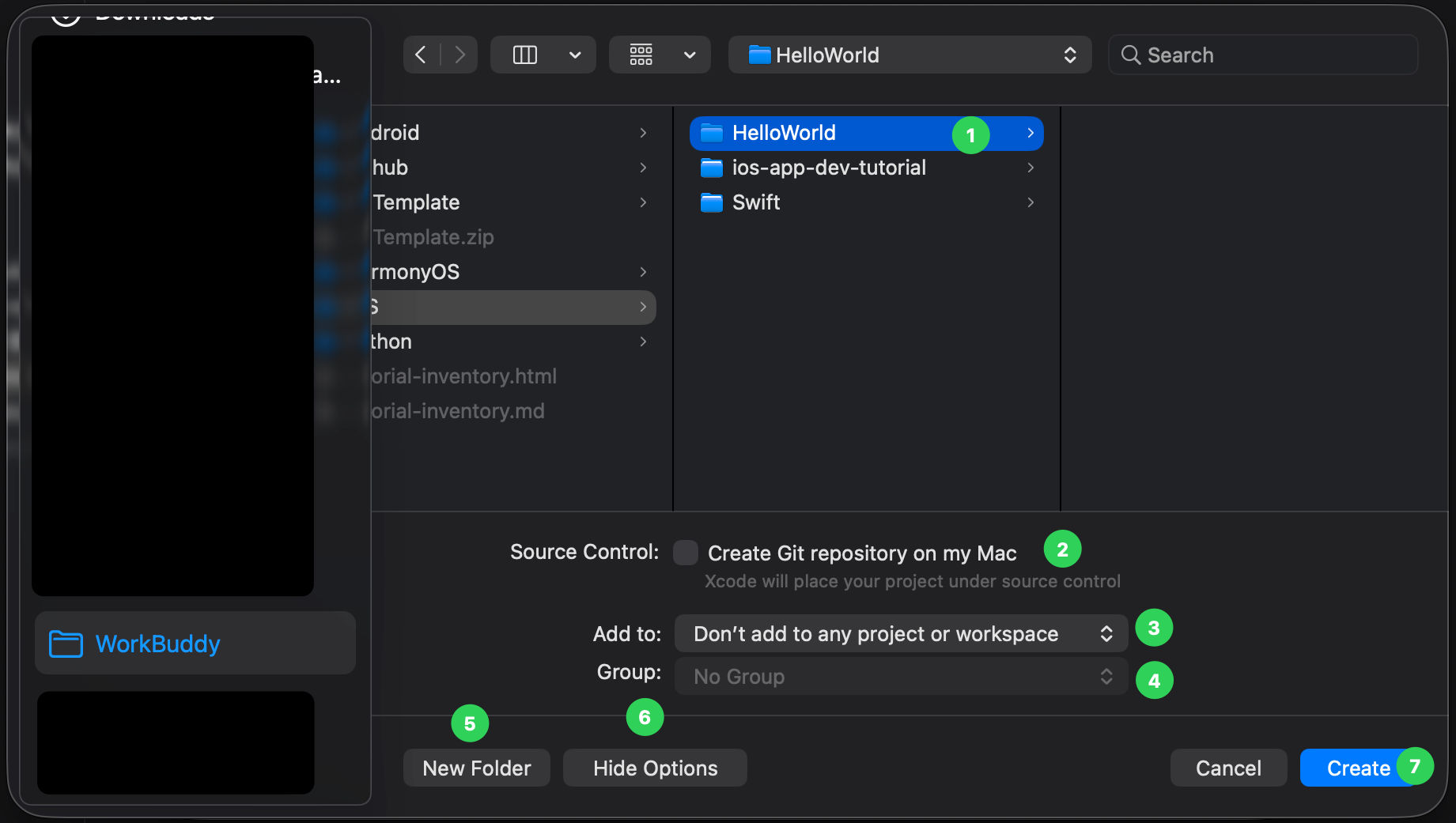
Task: Click the Search field
Action: 1263,55
